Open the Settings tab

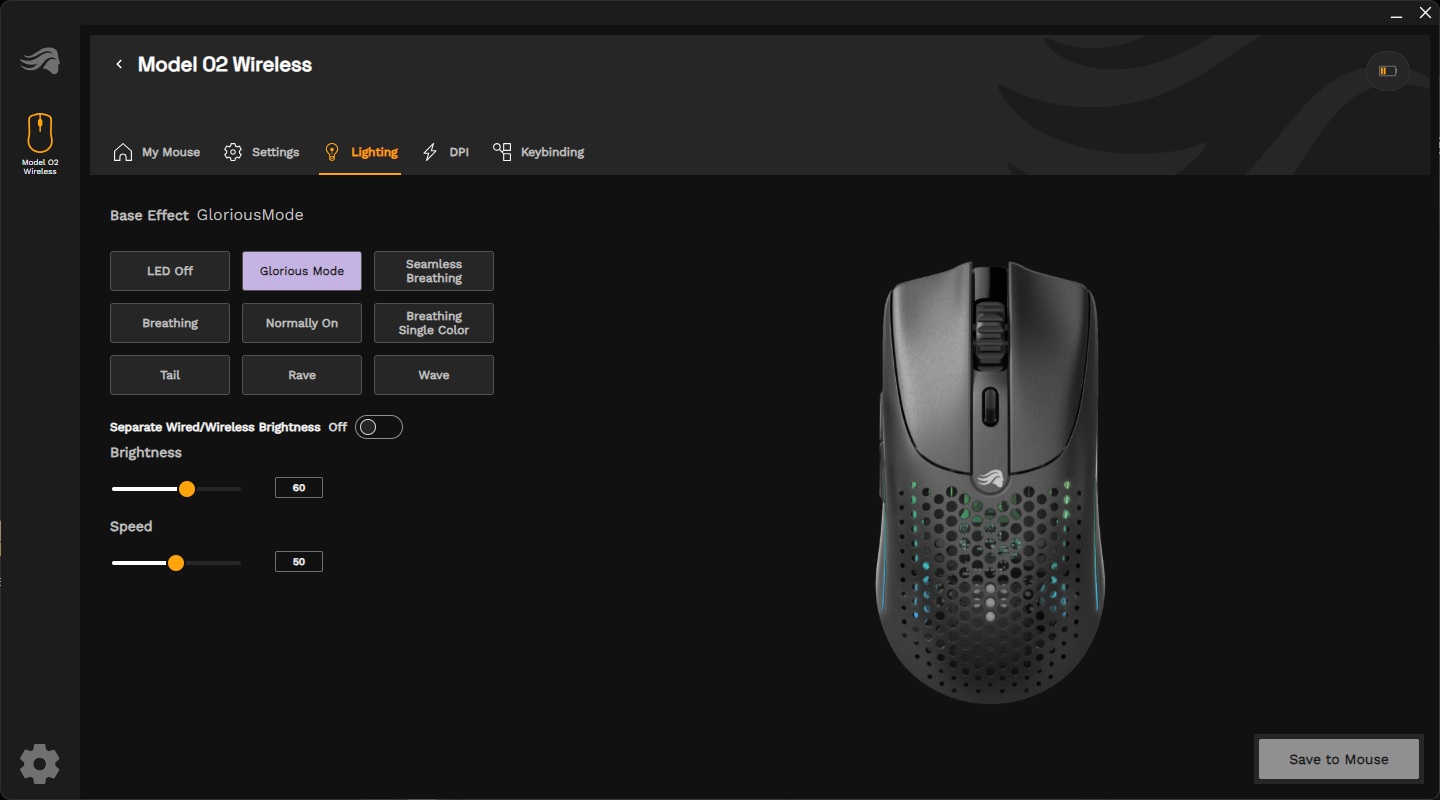tap(262, 152)
